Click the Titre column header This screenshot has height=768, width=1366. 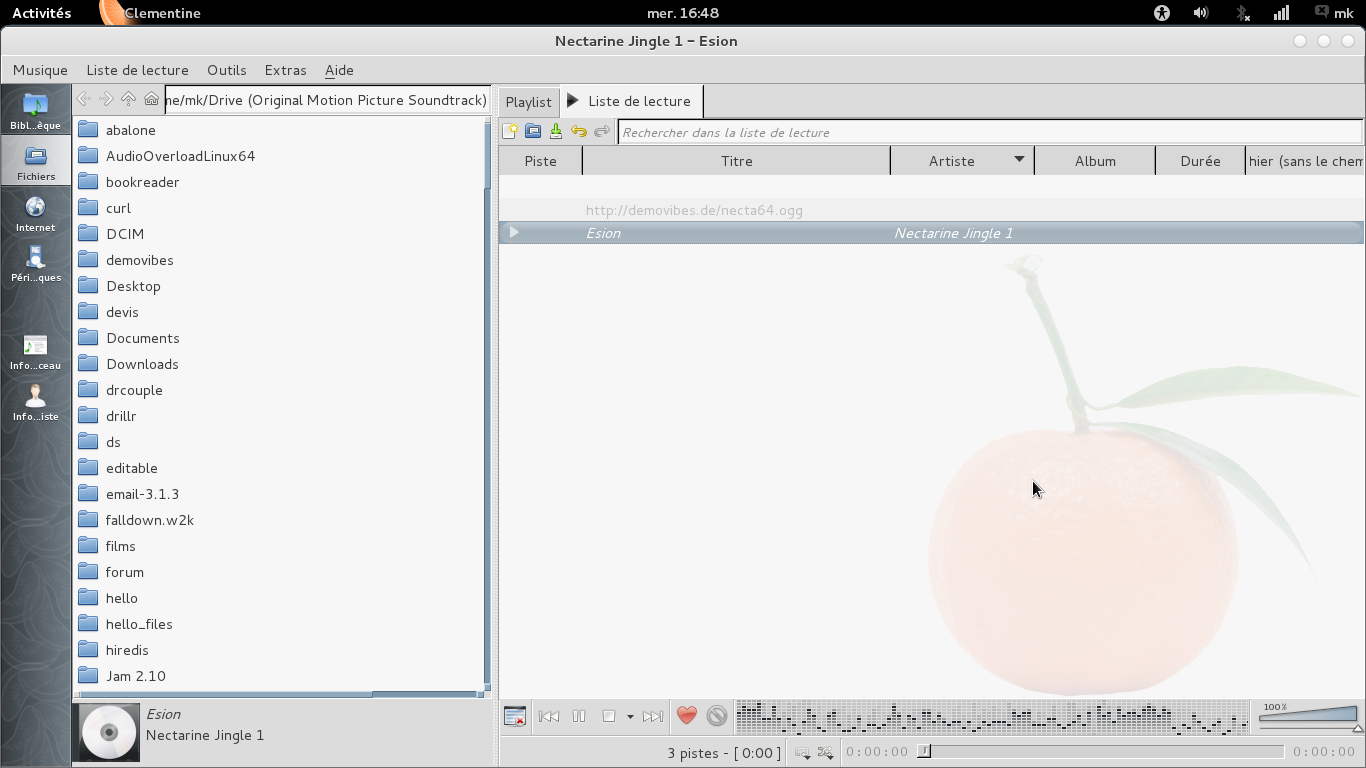click(736, 160)
